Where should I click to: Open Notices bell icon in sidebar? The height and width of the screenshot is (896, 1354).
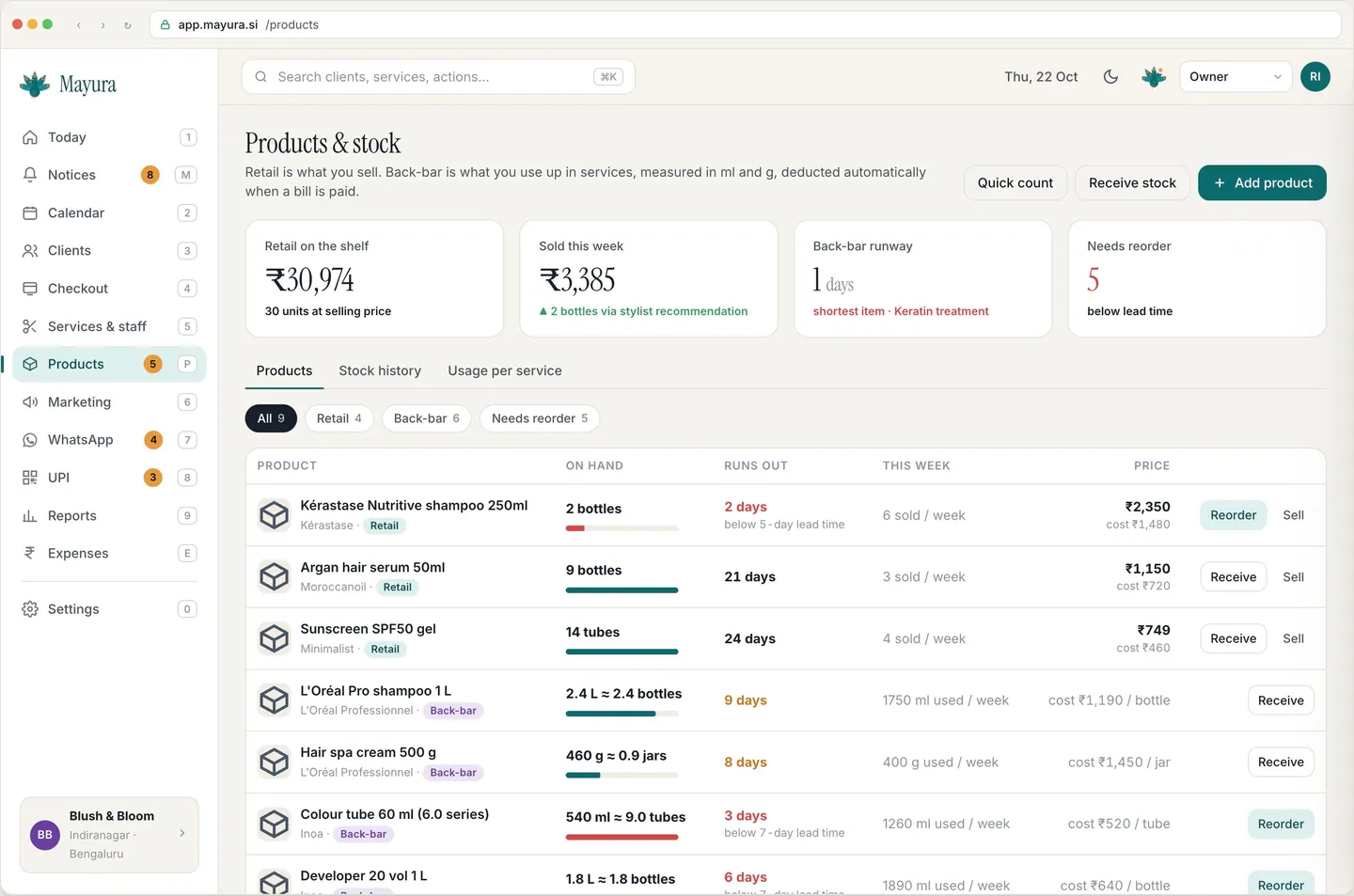coord(30,175)
